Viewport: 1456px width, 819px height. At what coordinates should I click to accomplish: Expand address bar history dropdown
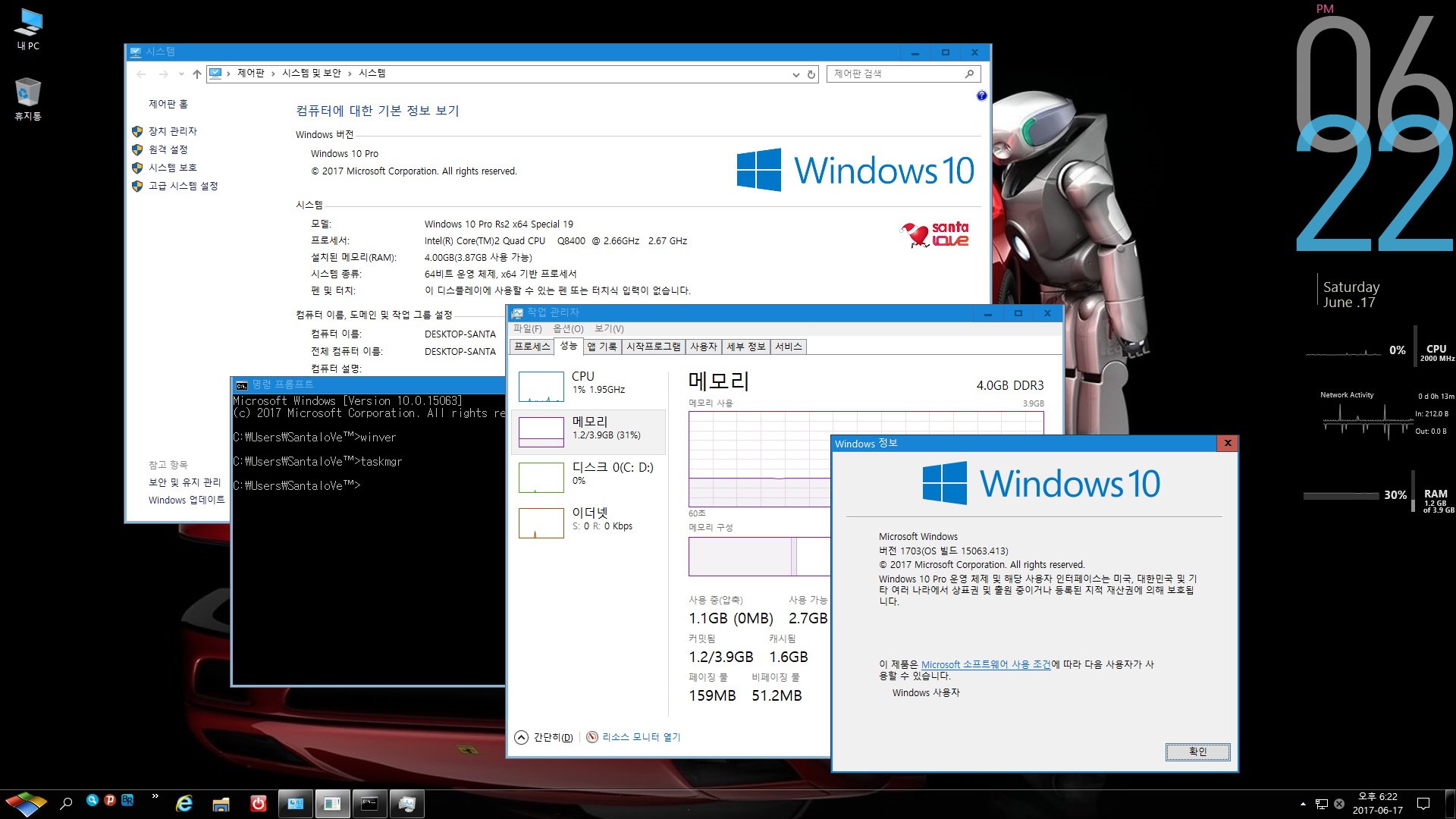[x=795, y=74]
